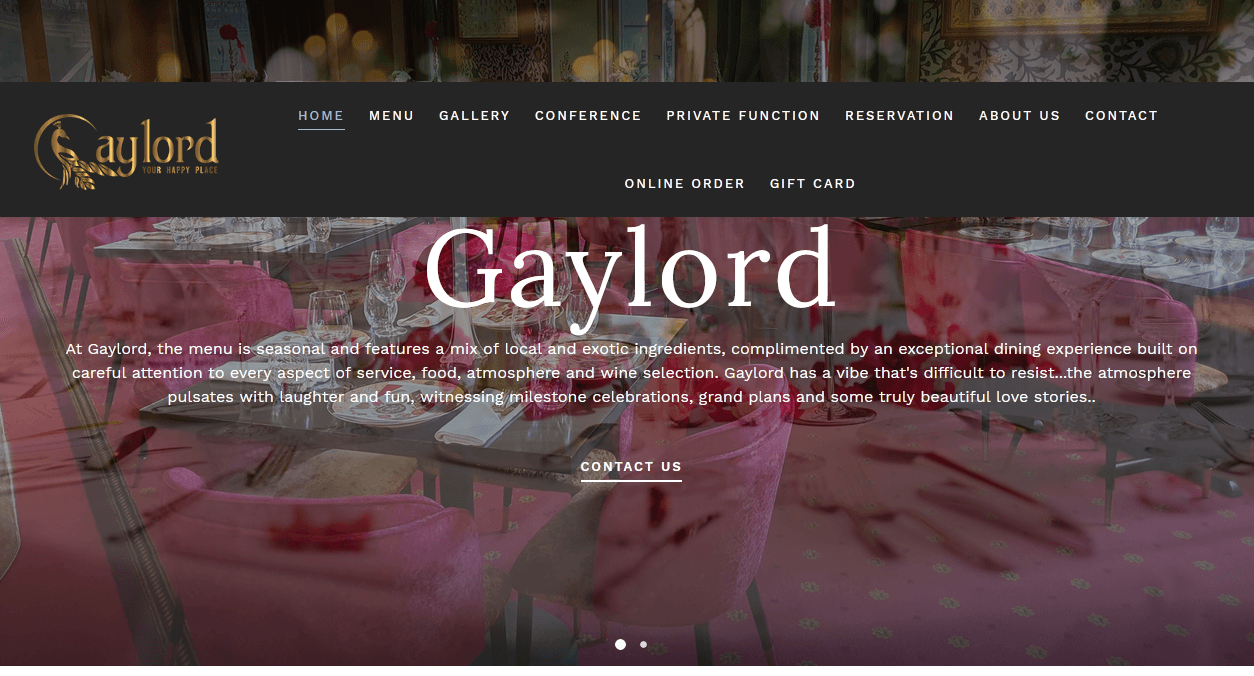The height and width of the screenshot is (676, 1254).
Task: Click the top banner image strip
Action: coord(627,41)
